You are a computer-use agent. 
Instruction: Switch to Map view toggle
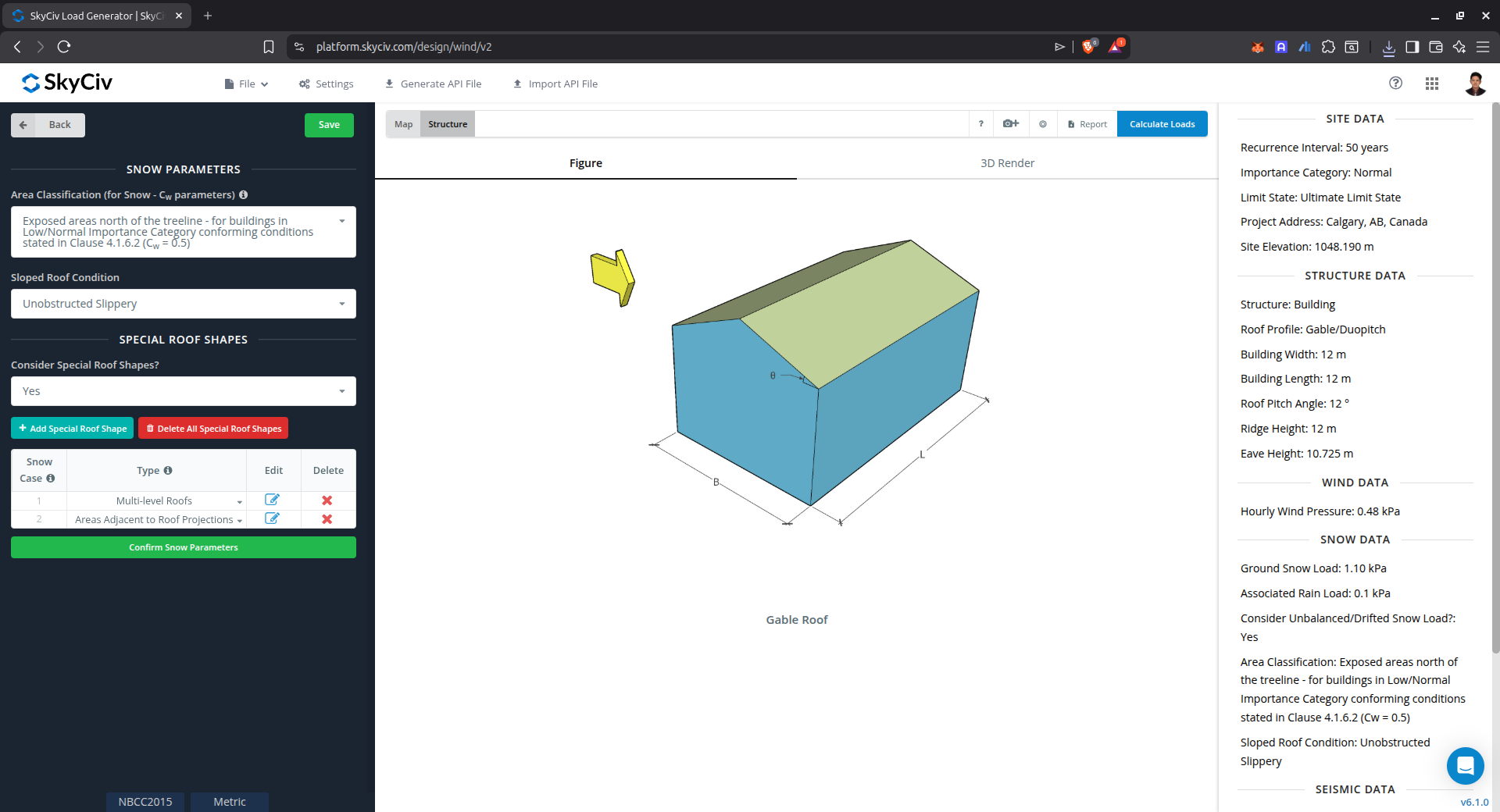pos(403,124)
